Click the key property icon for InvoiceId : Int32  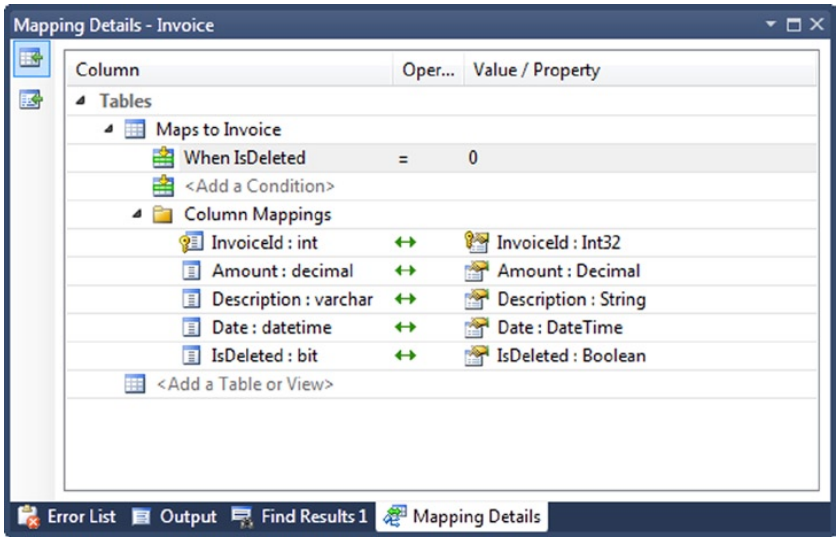click(476, 242)
